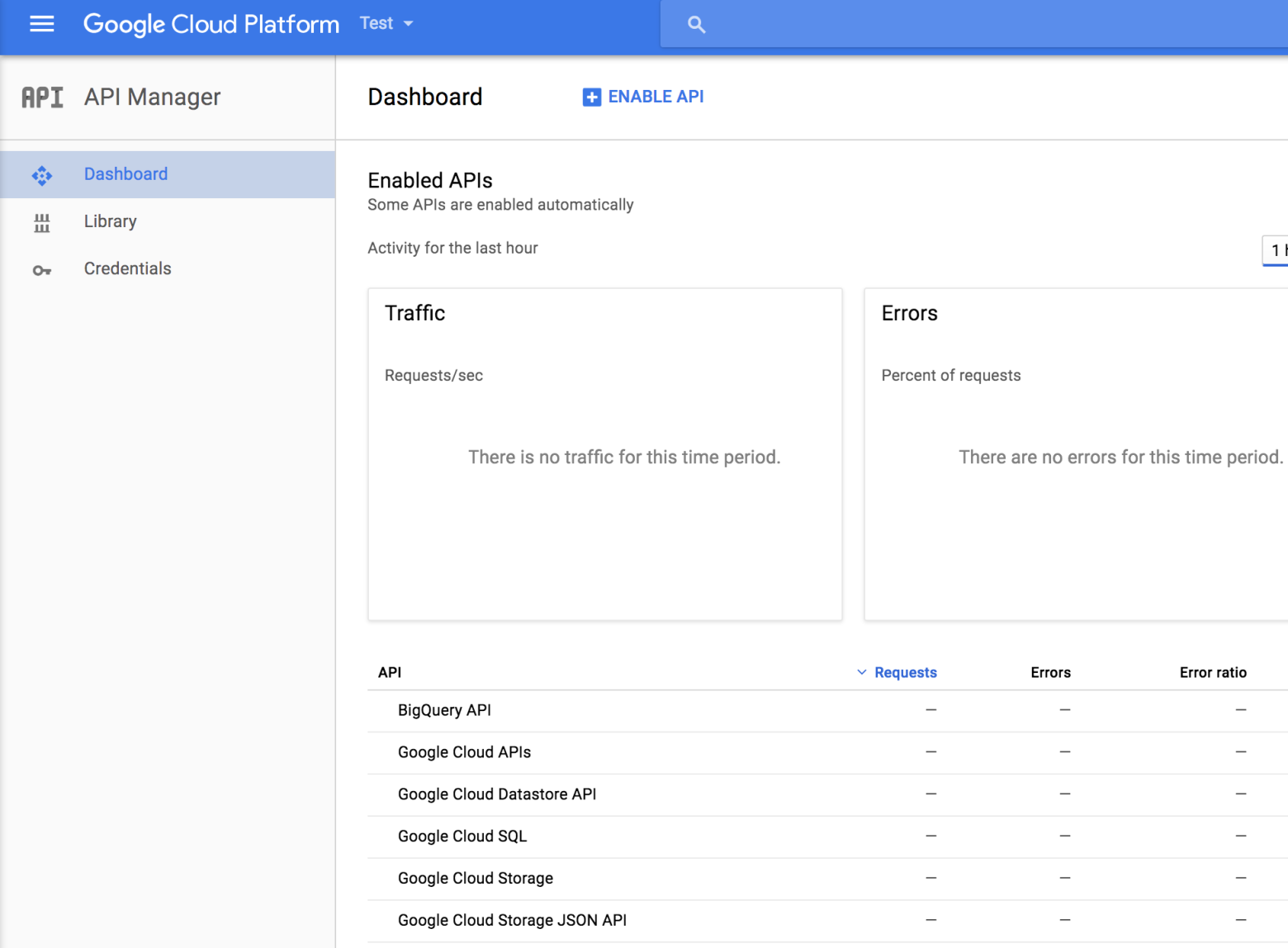Click the Google Cloud Platform title
Viewport: 1288px width, 948px height.
point(211,24)
